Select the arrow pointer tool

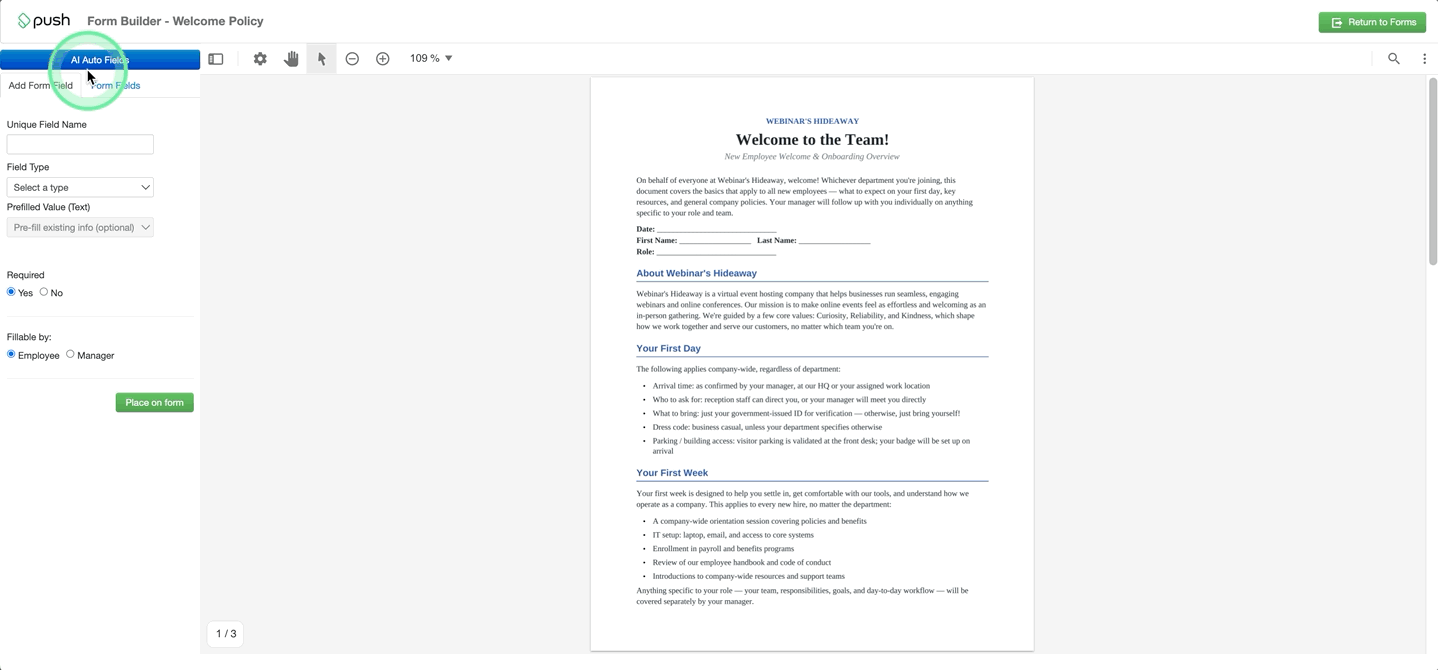321,59
